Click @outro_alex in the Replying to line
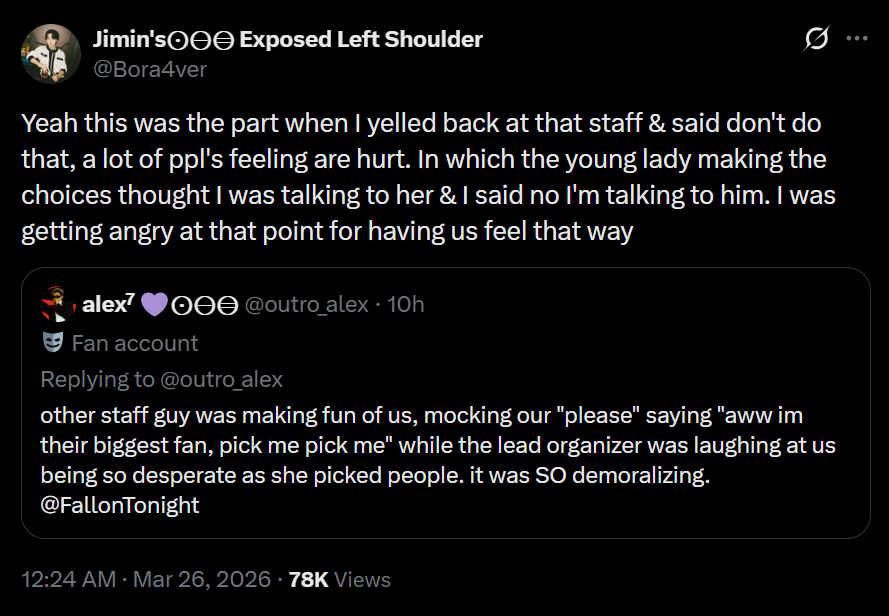 pyautogui.click(x=221, y=379)
